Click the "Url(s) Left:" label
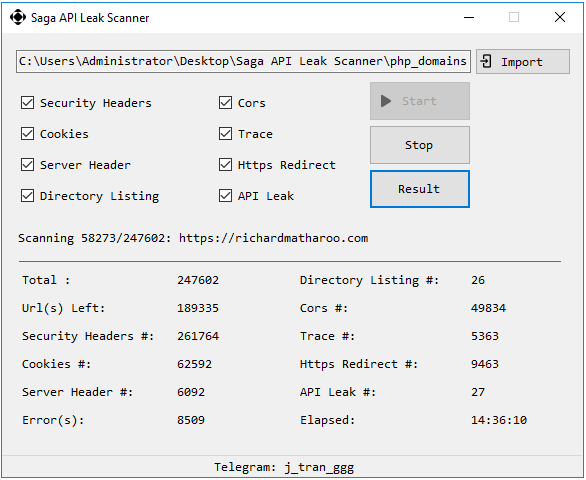This screenshot has width=586, height=480. [64, 308]
